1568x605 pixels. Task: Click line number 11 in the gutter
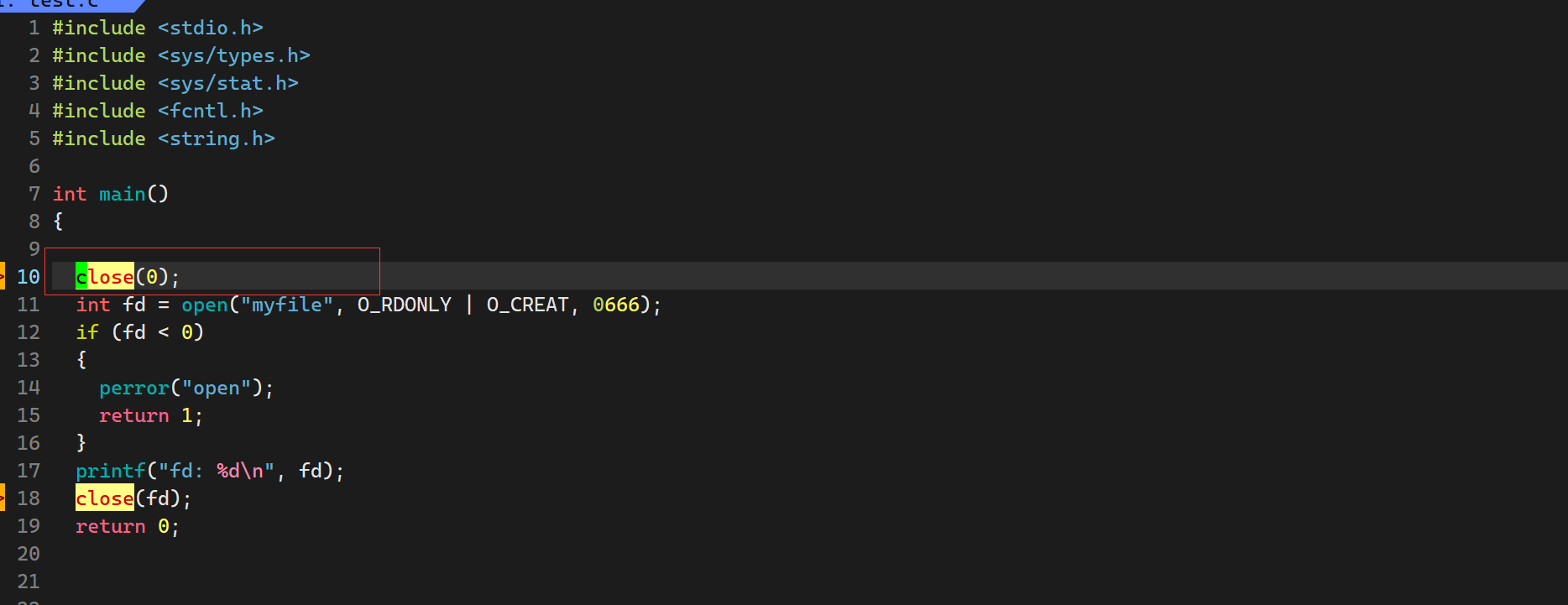click(29, 305)
